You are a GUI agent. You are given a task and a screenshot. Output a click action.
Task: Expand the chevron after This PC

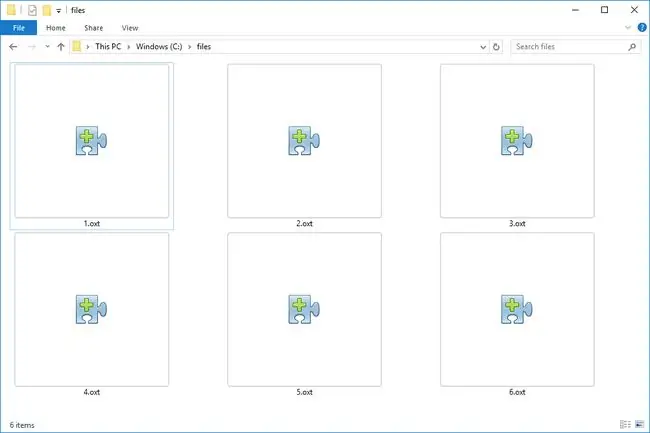pos(129,47)
